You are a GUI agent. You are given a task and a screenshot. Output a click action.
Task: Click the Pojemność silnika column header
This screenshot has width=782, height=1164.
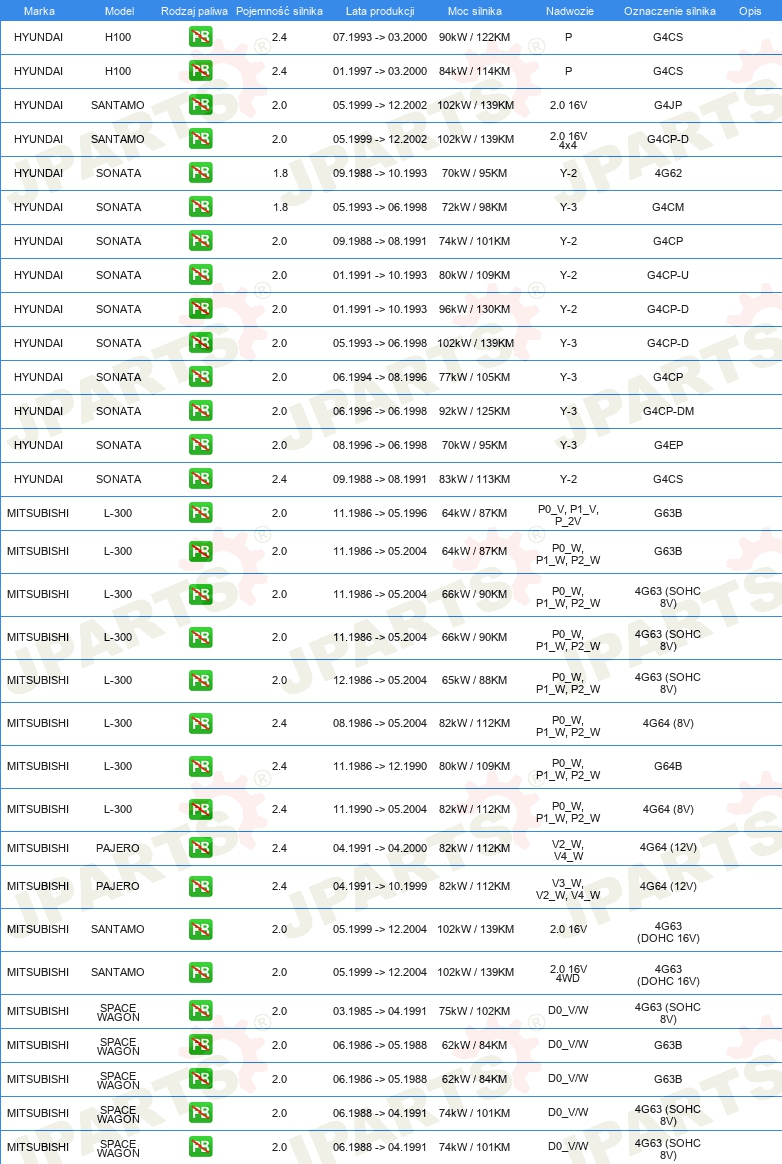279,11
